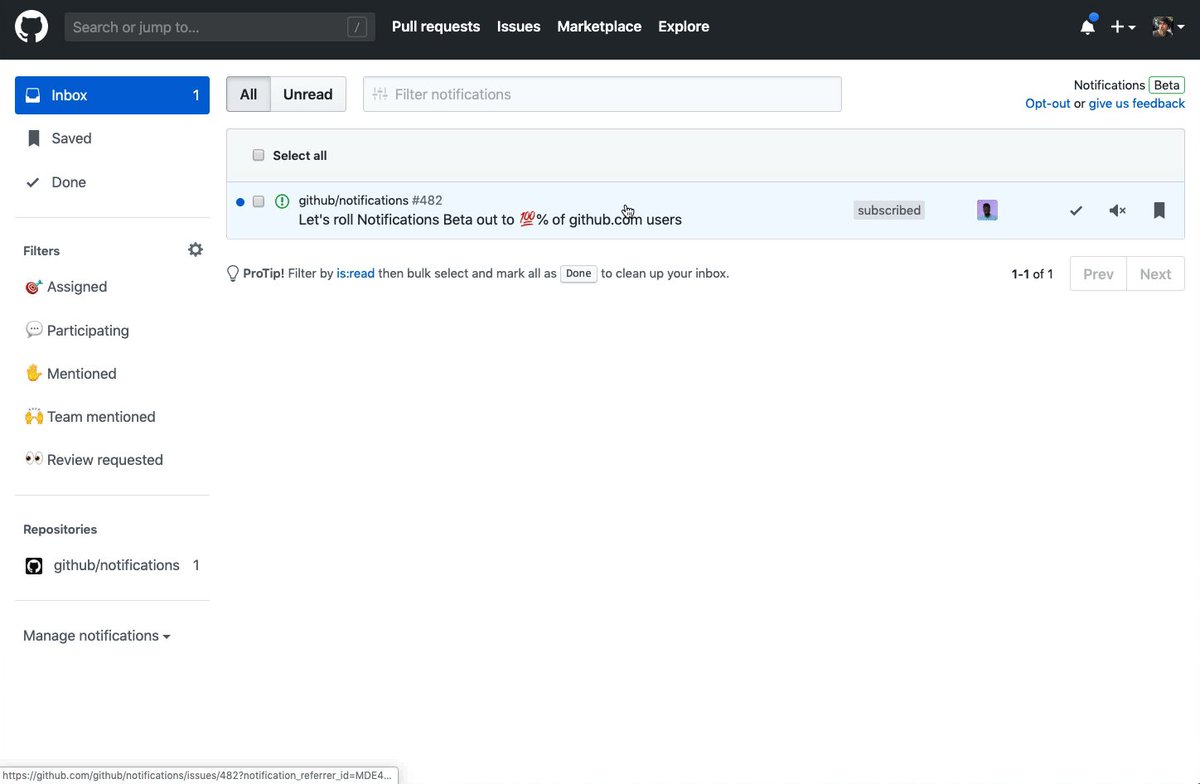Image resolution: width=1200 pixels, height=784 pixels.
Task: Expand the Manage notifications dropdown
Action: click(96, 635)
